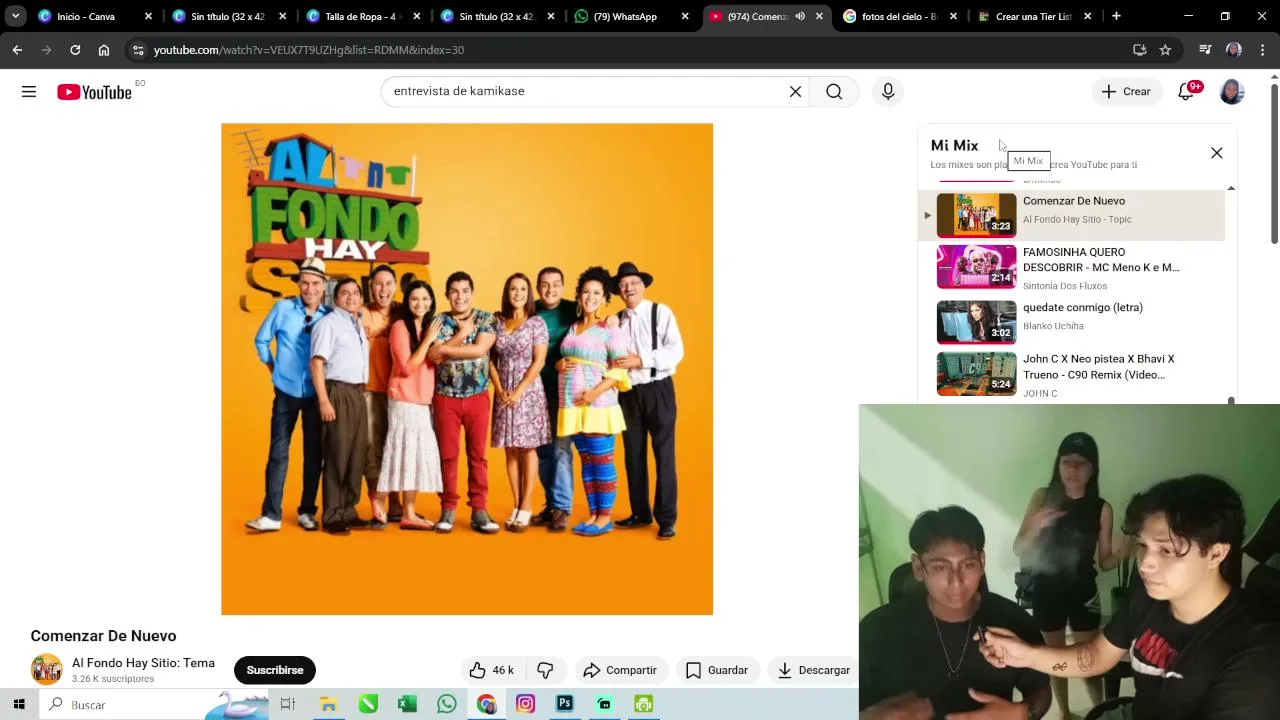
Task: Play the John C C90 Remix thumbnail
Action: [976, 373]
